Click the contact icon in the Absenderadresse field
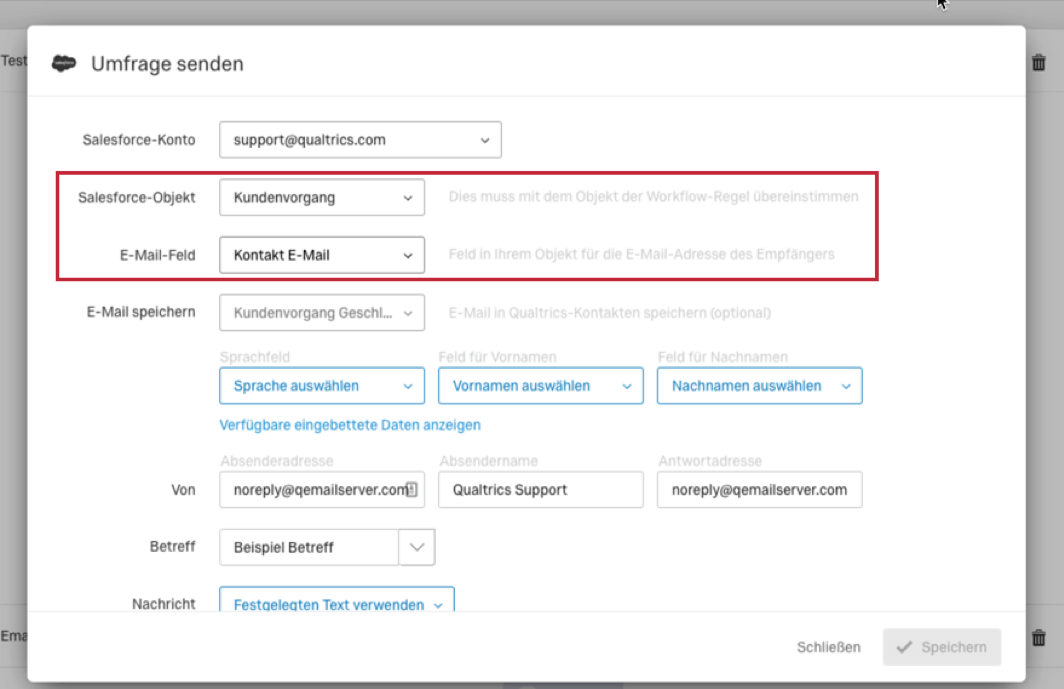Viewport: 1064px width, 689px height. click(x=412, y=489)
